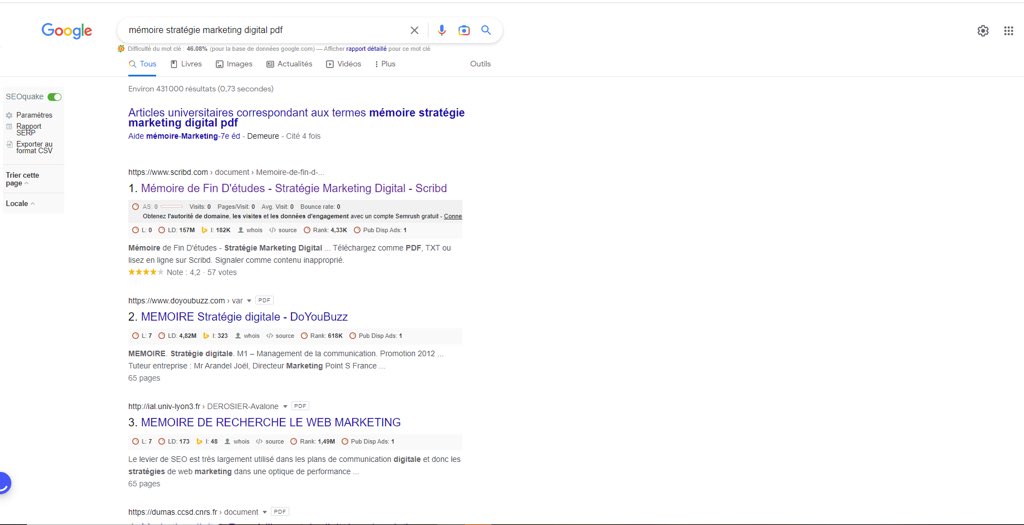This screenshot has width=1024, height=525.
Task: Click source in the univ-lyon3 SEOquake bar
Action: 270,441
